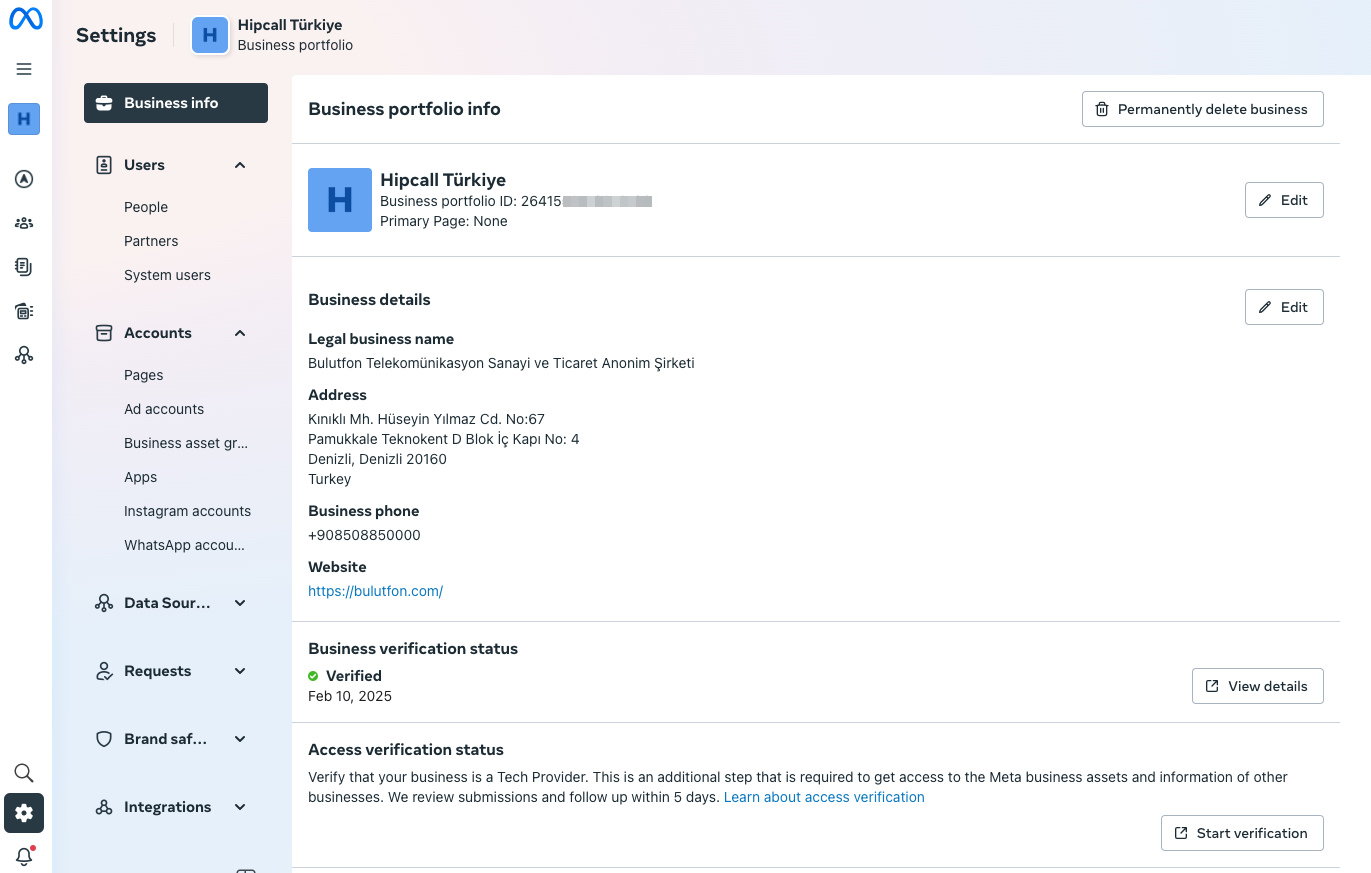Select Business info in the sidebar
The height and width of the screenshot is (873, 1371).
click(x=176, y=103)
